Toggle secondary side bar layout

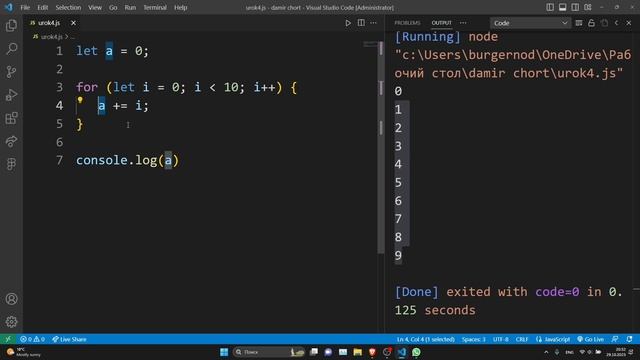coord(575,7)
